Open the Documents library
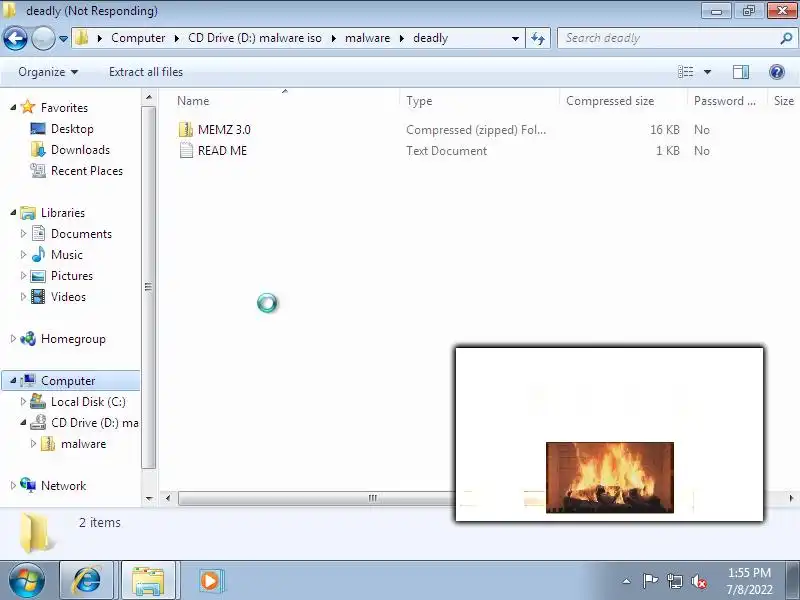This screenshot has width=800, height=600. [81, 234]
